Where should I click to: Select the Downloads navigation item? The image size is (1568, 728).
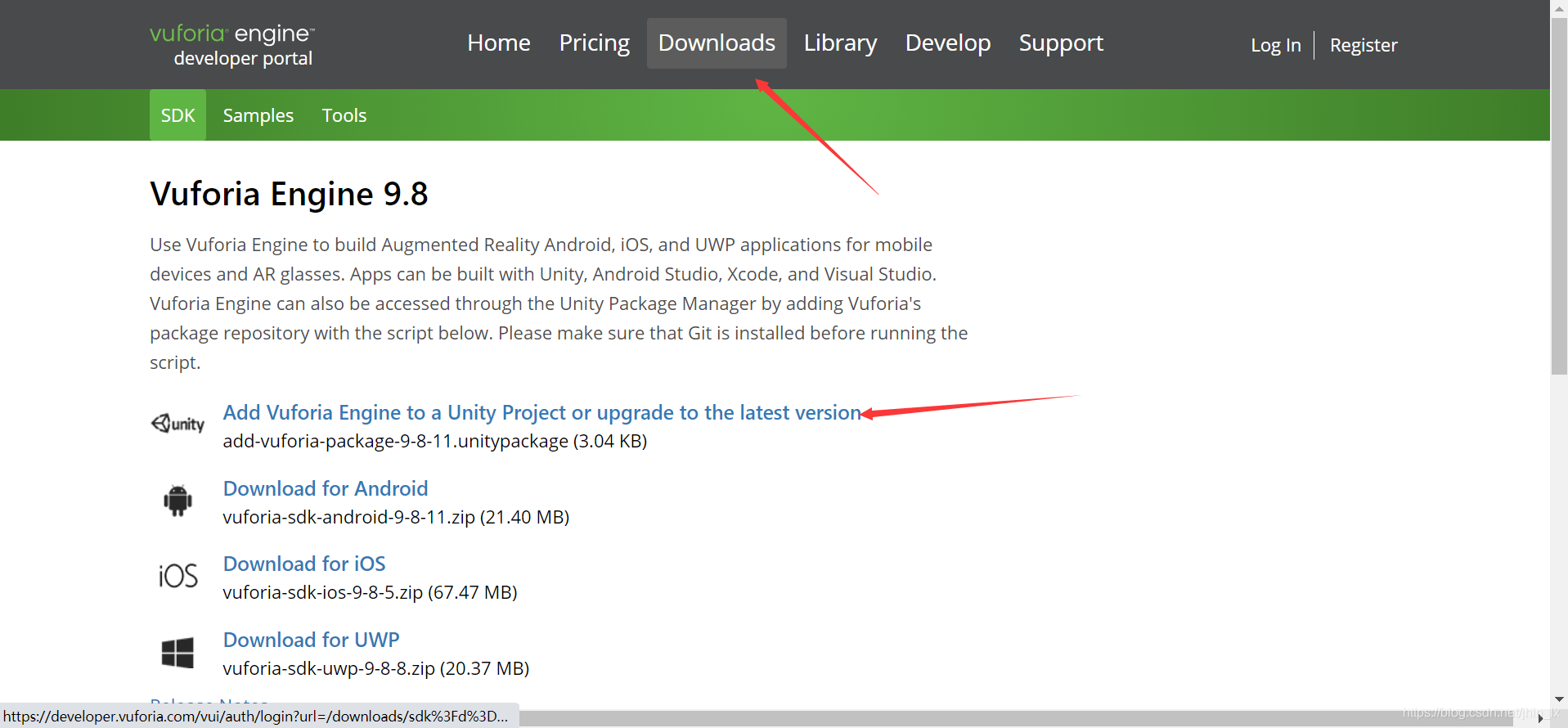coord(717,43)
